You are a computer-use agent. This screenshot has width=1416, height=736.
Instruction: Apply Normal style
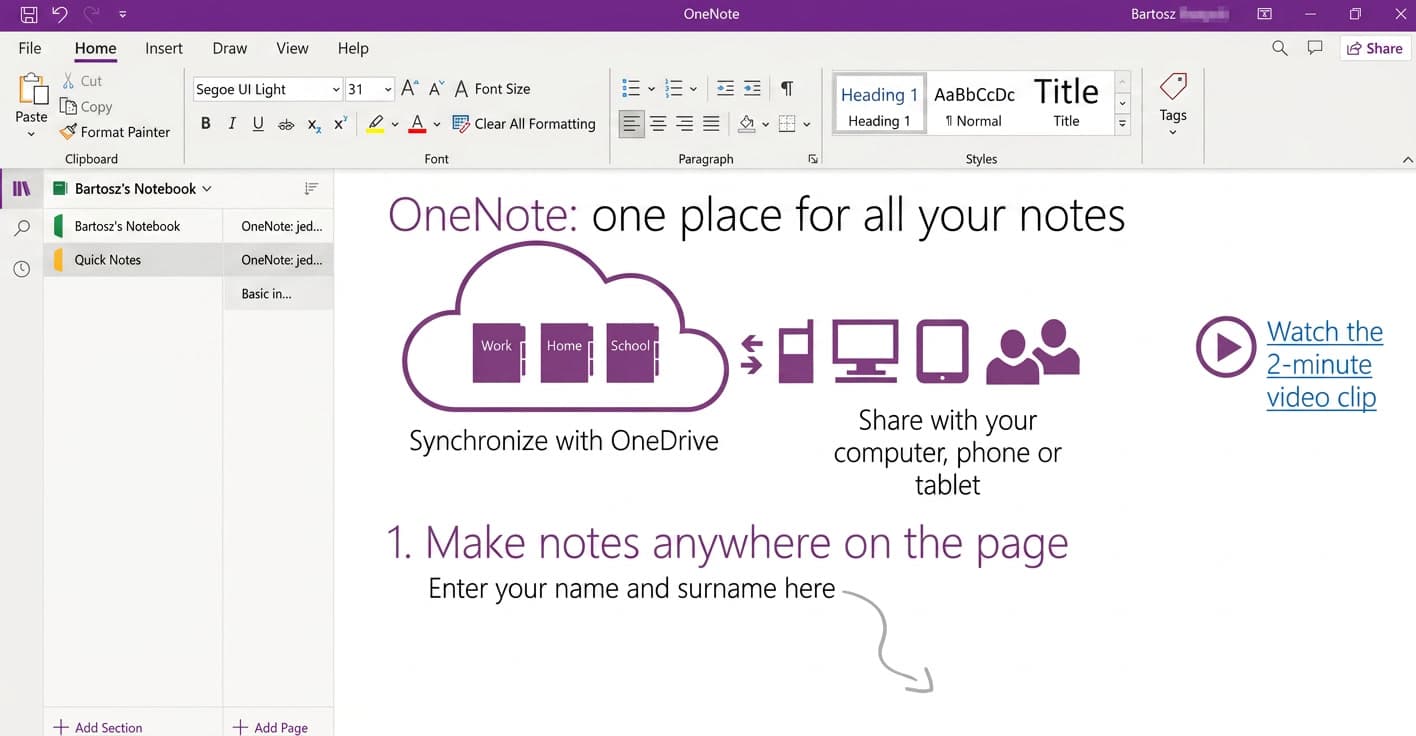pyautogui.click(x=974, y=104)
